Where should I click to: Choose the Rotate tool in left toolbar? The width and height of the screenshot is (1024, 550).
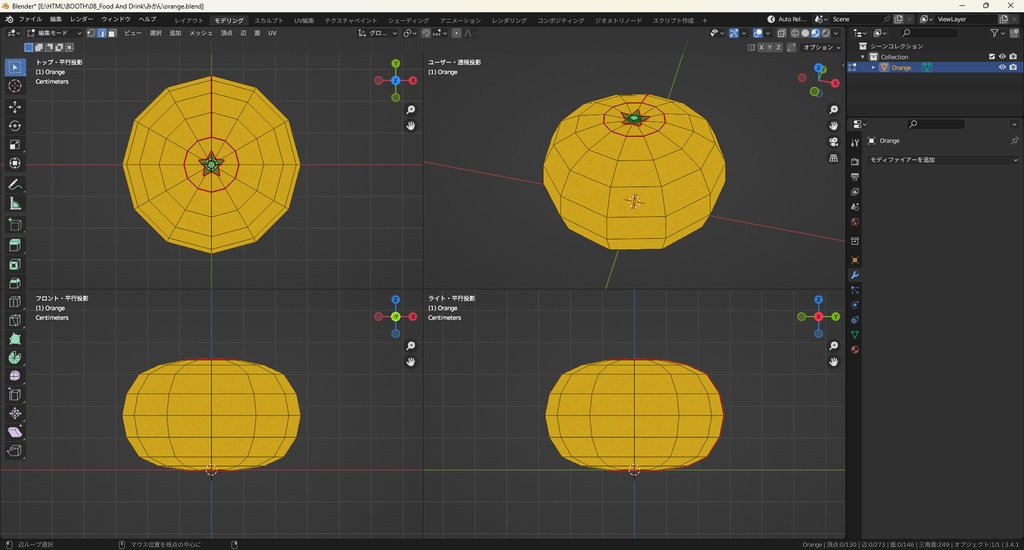(15, 125)
